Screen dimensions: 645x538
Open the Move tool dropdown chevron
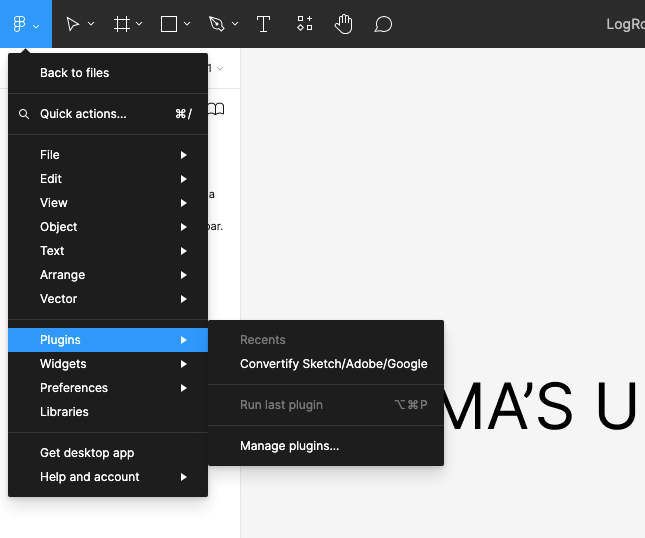pyautogui.click(x=91, y=24)
